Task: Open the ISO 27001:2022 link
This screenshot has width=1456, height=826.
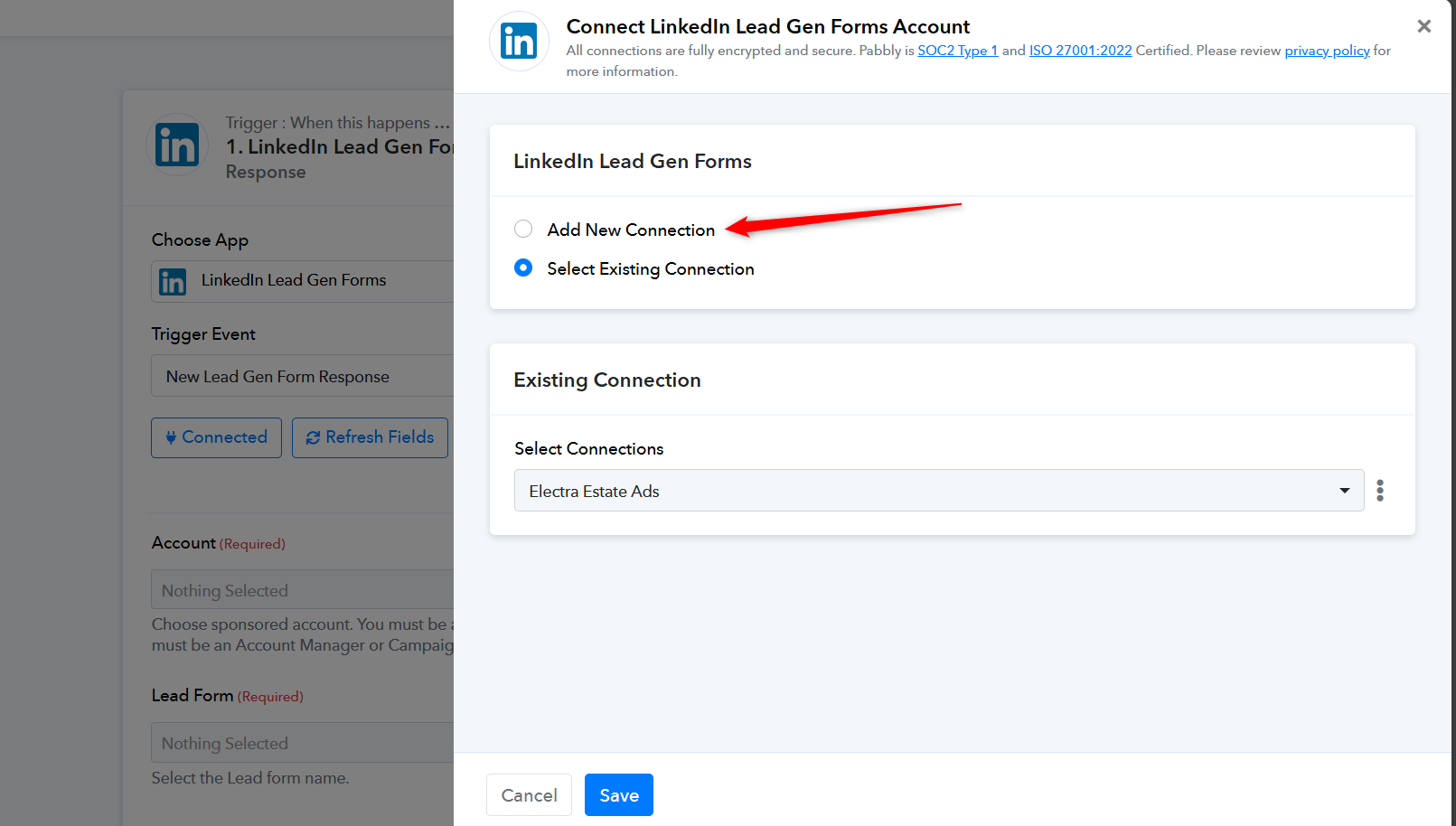Action: tap(1081, 51)
